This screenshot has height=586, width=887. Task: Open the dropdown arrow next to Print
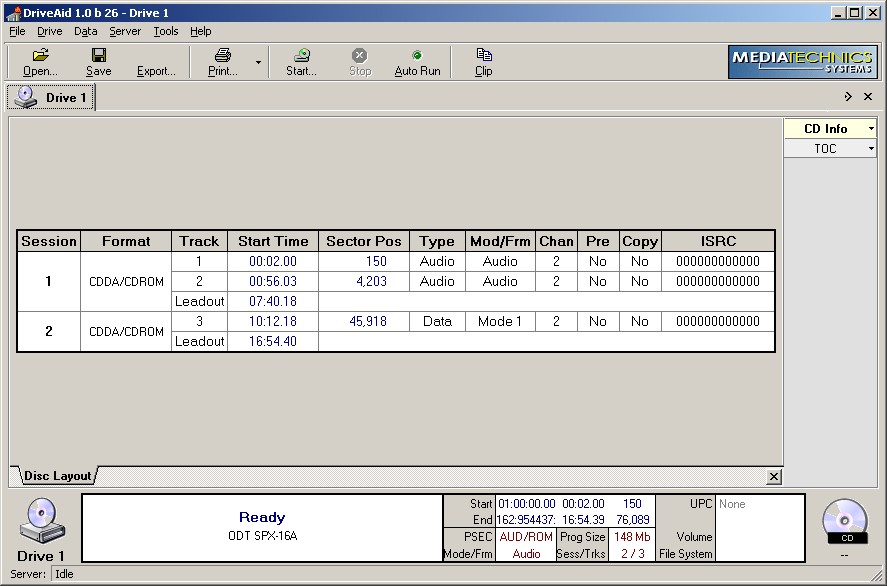pos(258,62)
